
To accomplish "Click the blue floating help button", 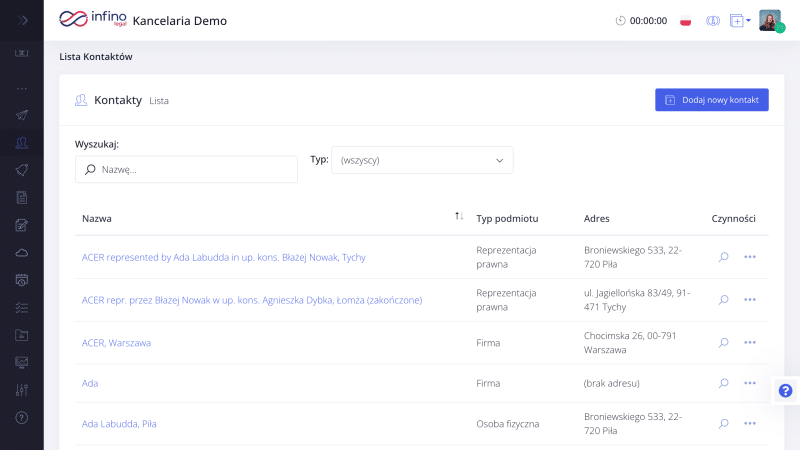I will 785,391.
